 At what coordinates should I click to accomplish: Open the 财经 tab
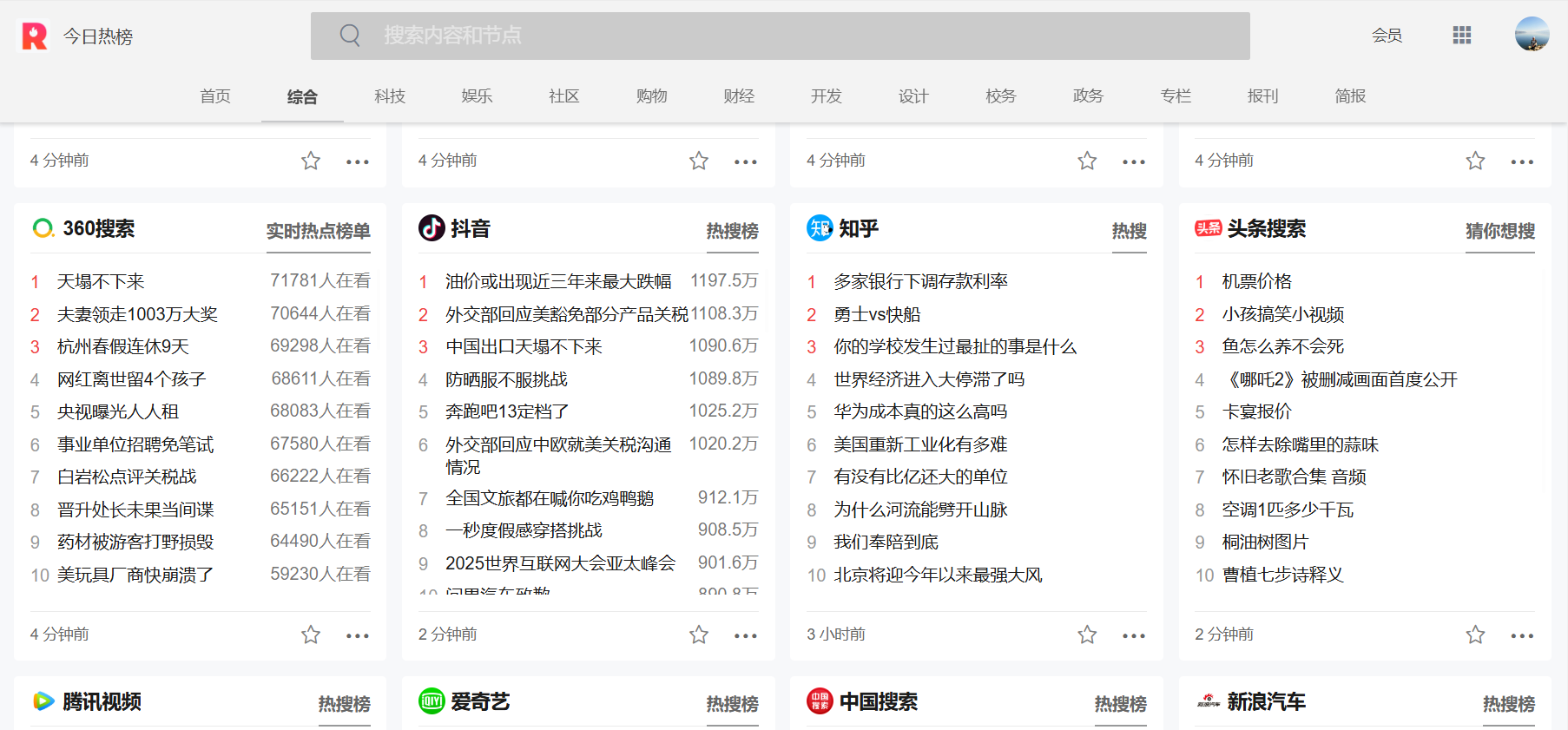pyautogui.click(x=739, y=96)
